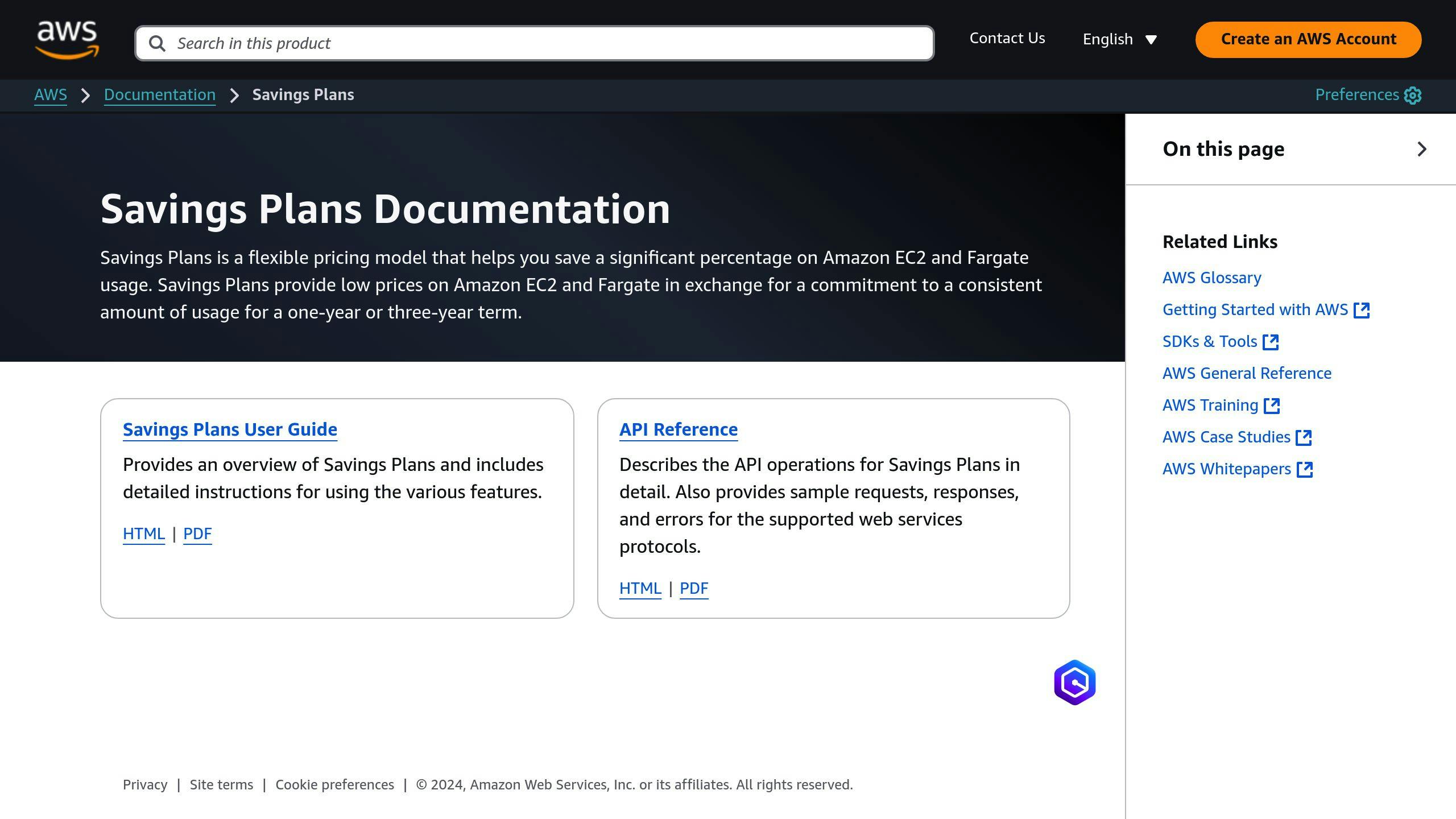The image size is (1456, 819).
Task: Click the AWS breadcrumb arrow icon
Action: pos(86,95)
